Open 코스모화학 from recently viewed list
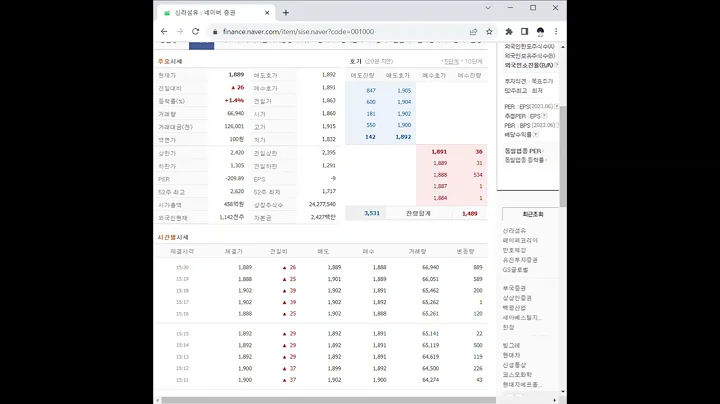Image resolution: width=720 pixels, height=404 pixels. (x=517, y=375)
